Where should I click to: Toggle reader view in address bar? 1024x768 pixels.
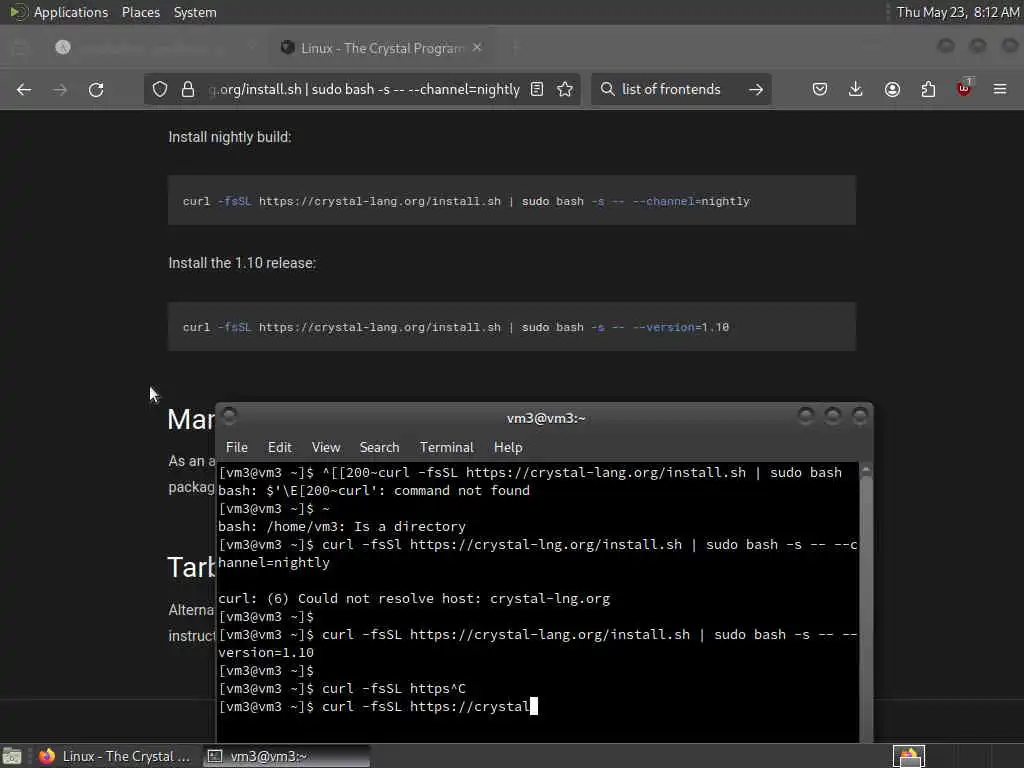(537, 89)
